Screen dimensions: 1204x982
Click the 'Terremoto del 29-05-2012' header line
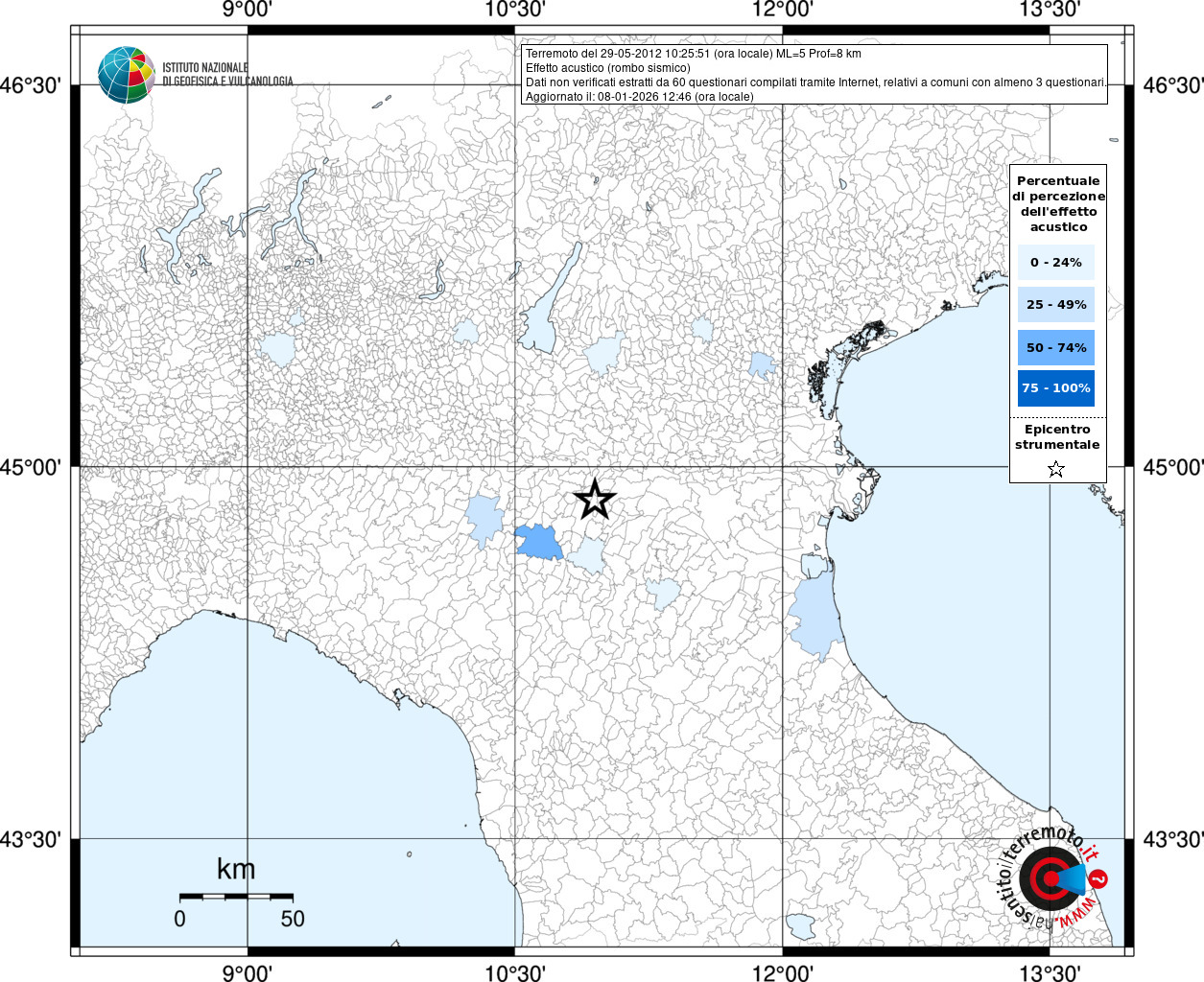[x=693, y=54]
